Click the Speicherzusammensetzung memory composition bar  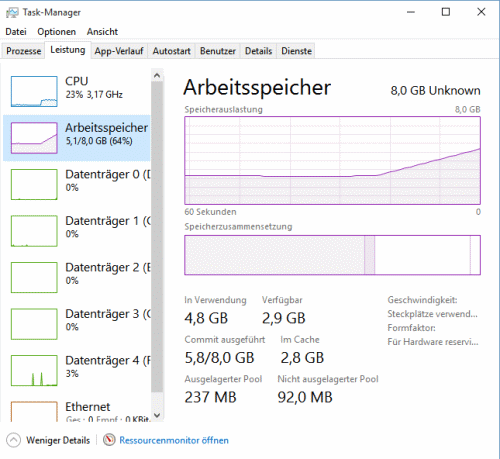click(332, 255)
